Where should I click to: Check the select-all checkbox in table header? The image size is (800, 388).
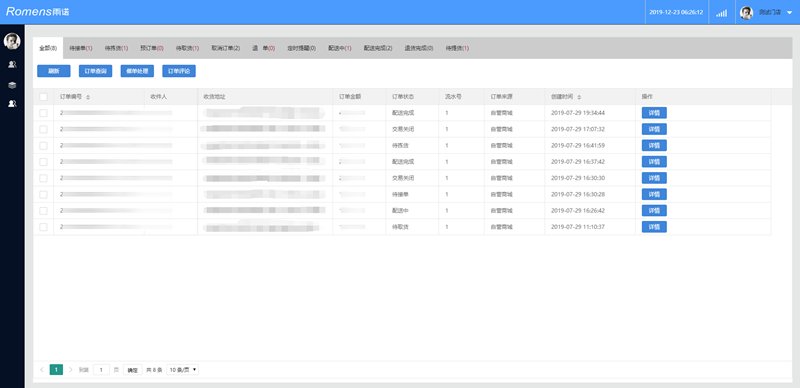point(43,96)
